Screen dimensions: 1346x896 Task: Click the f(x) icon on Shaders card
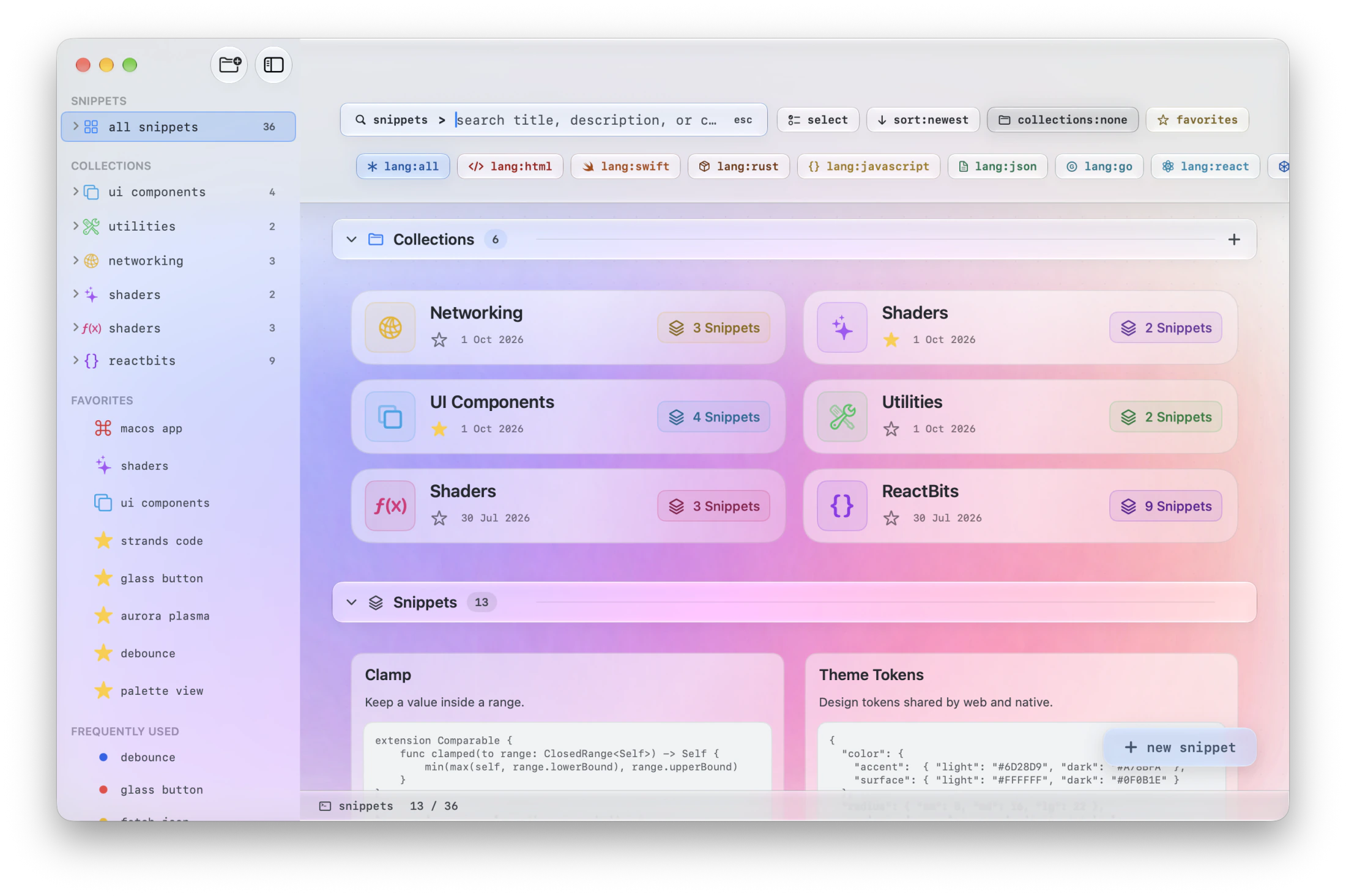pyautogui.click(x=390, y=506)
